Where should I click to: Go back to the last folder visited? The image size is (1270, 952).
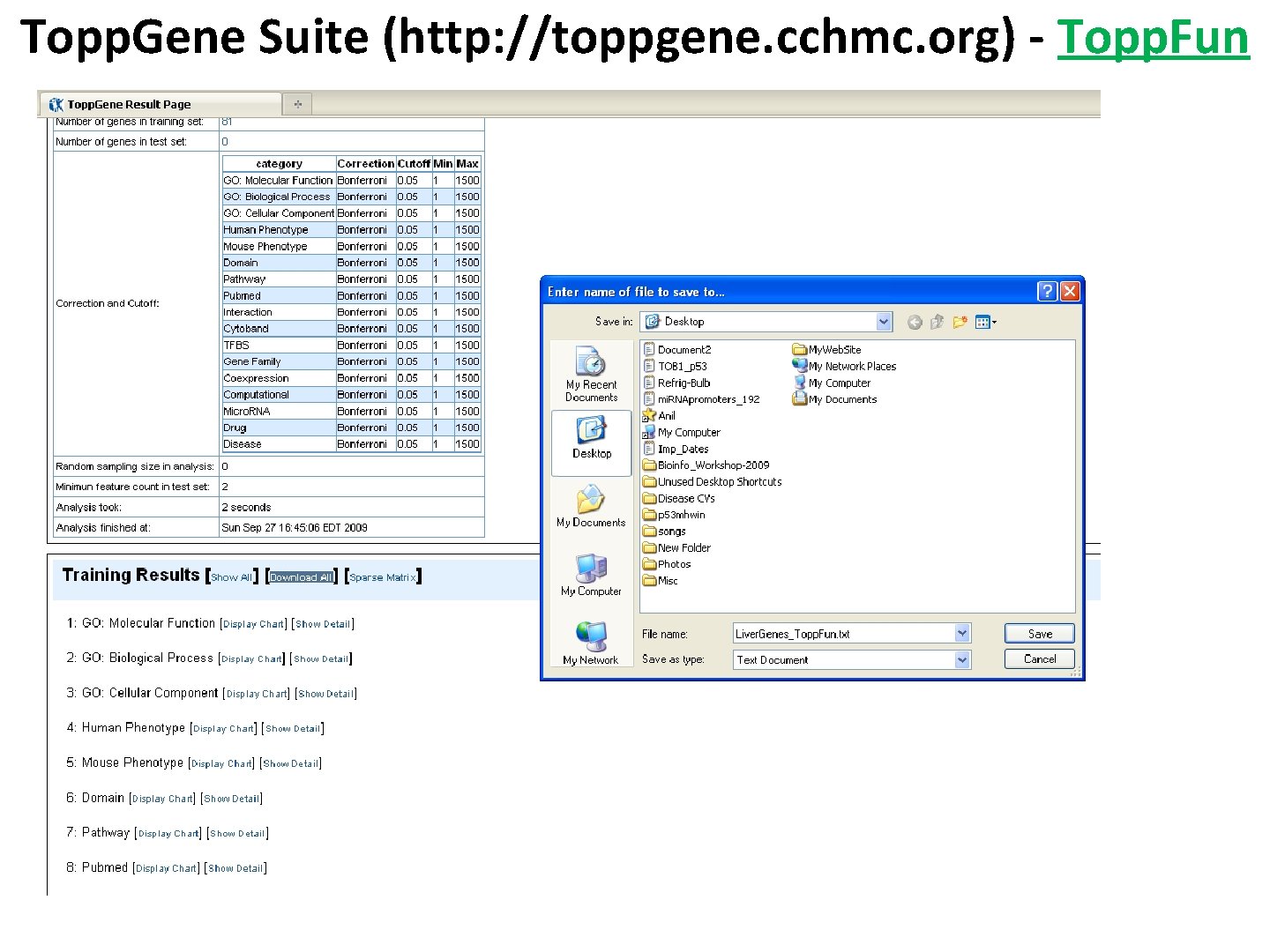point(915,323)
